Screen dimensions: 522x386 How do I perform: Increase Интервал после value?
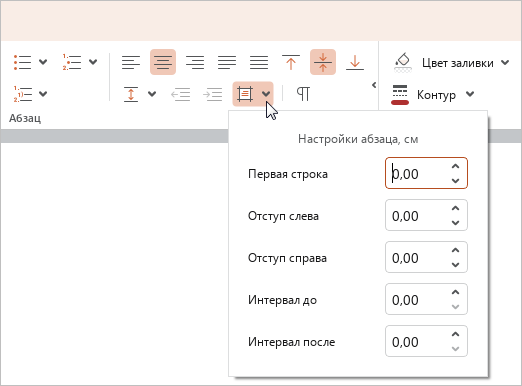pyautogui.click(x=455, y=334)
